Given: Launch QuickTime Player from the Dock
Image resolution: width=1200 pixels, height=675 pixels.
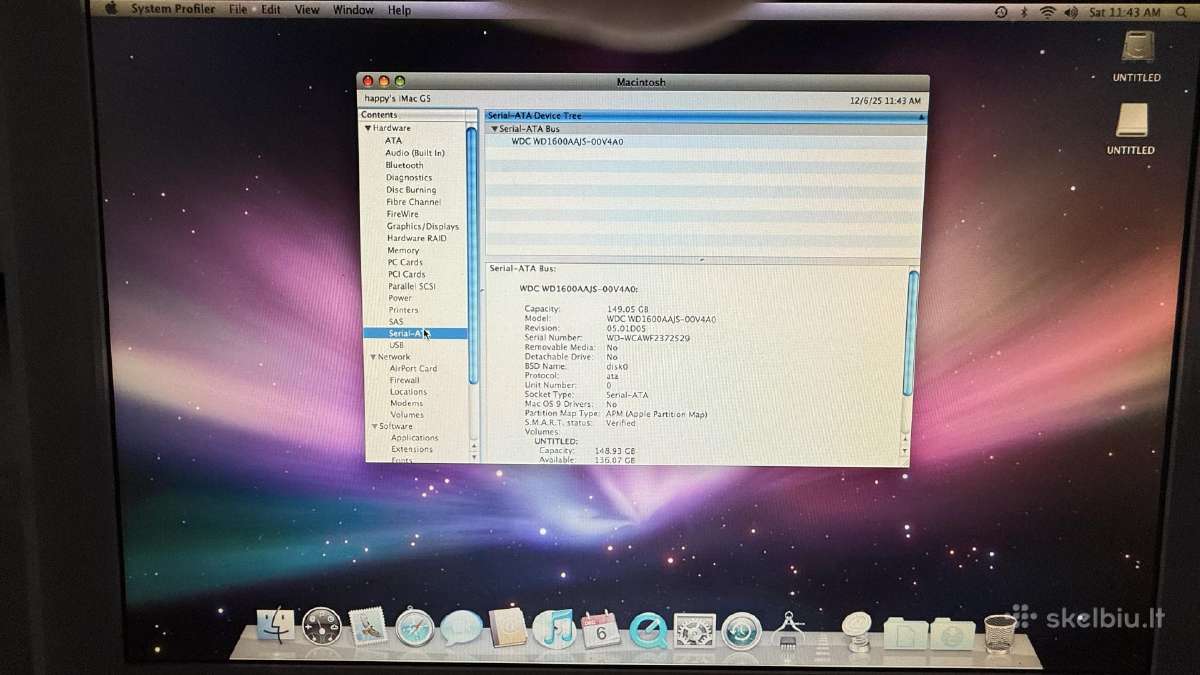Looking at the screenshot, I should pyautogui.click(x=648, y=630).
